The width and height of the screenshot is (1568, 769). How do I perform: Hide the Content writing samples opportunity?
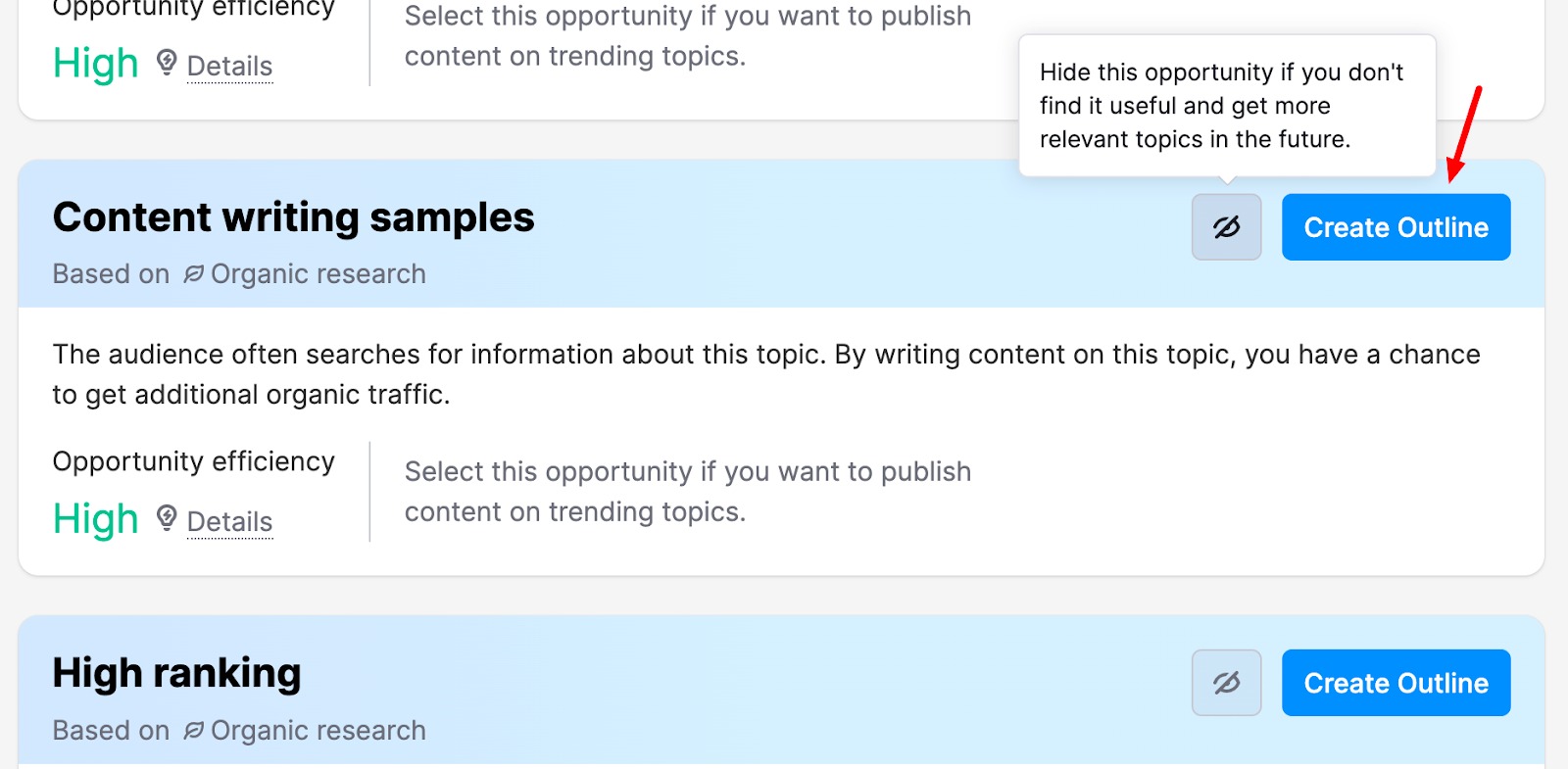pyautogui.click(x=1226, y=227)
